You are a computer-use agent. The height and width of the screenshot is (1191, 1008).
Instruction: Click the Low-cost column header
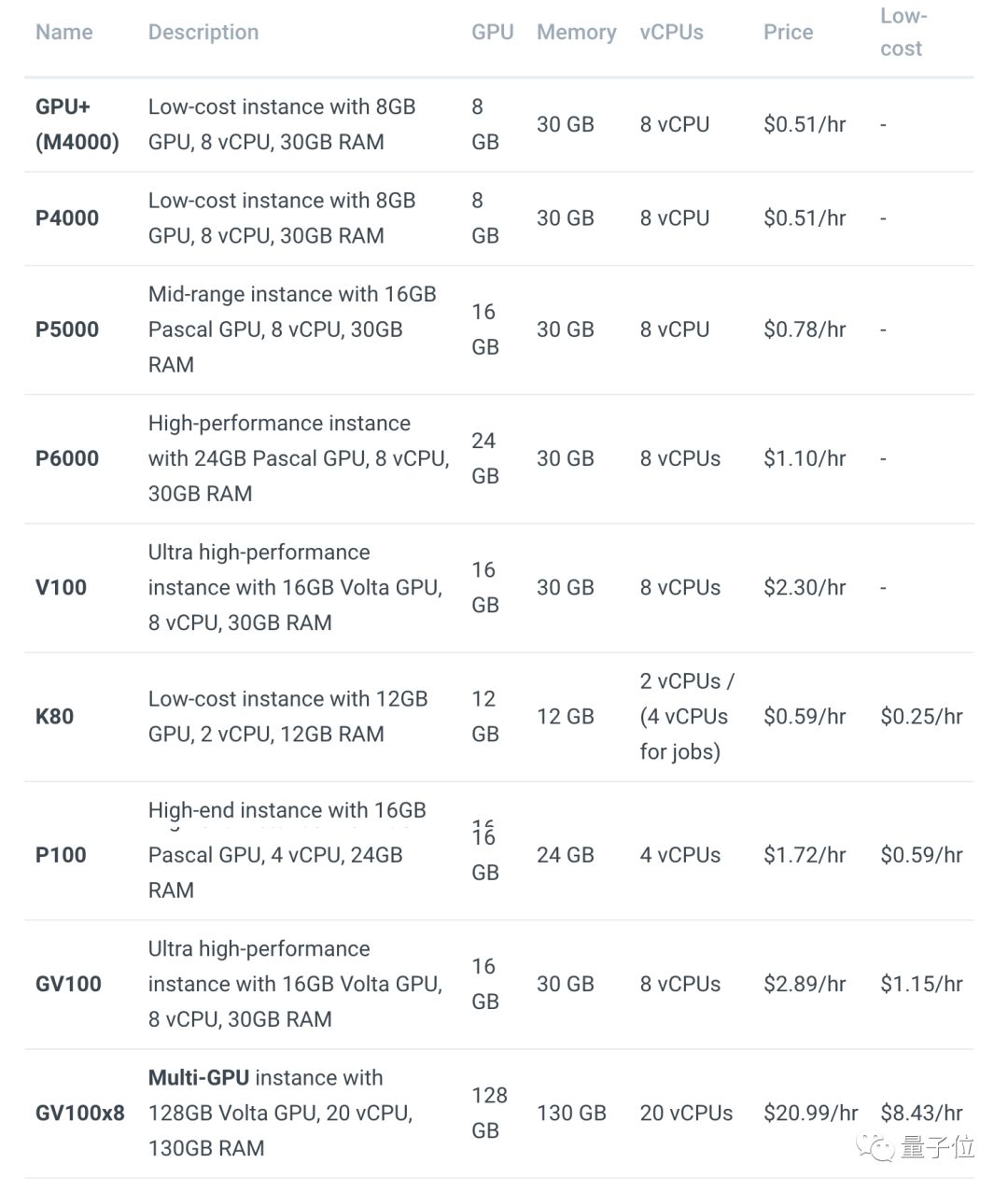[903, 32]
